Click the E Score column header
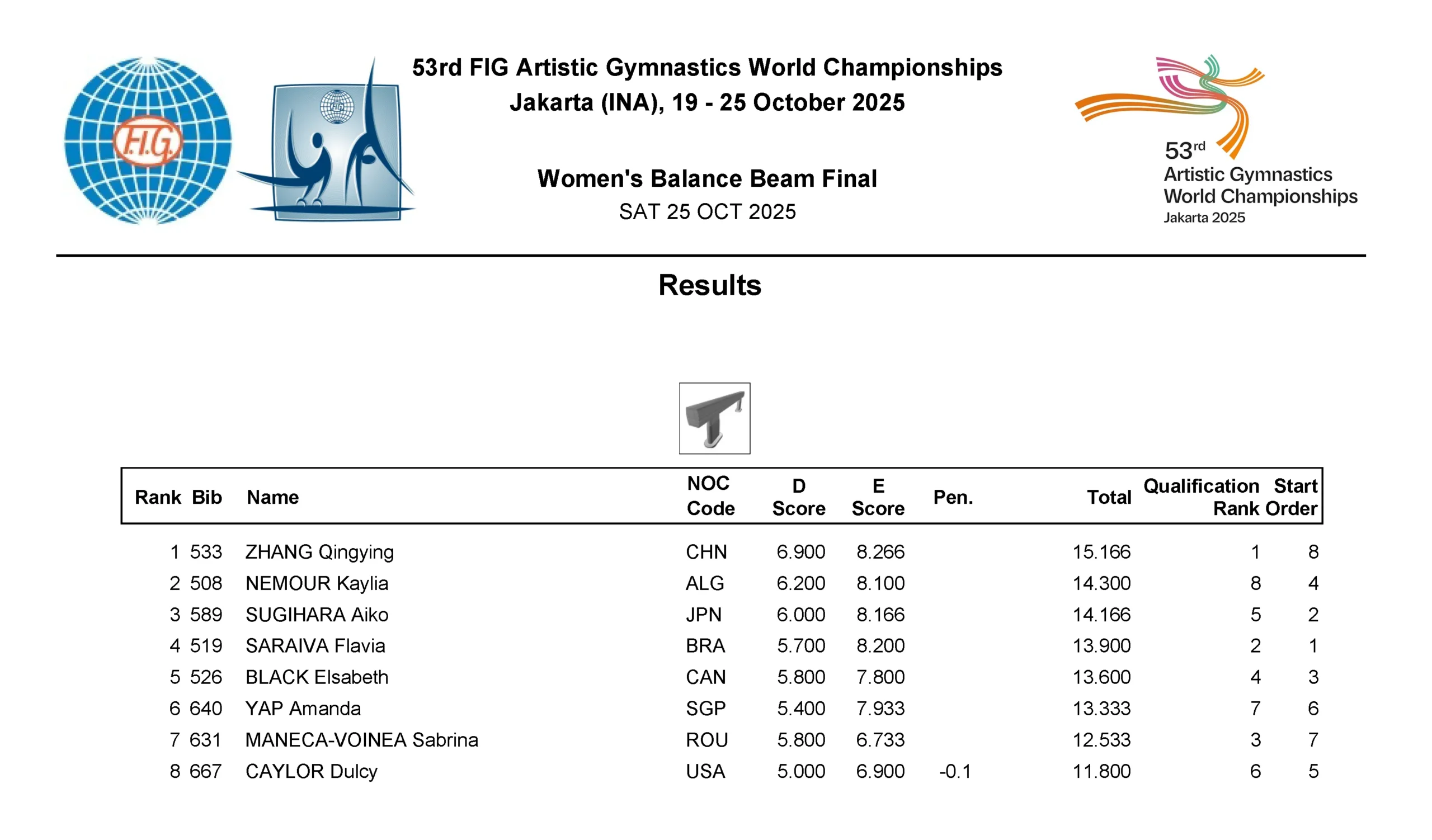Screen dimensions: 1432x840 point(878,497)
